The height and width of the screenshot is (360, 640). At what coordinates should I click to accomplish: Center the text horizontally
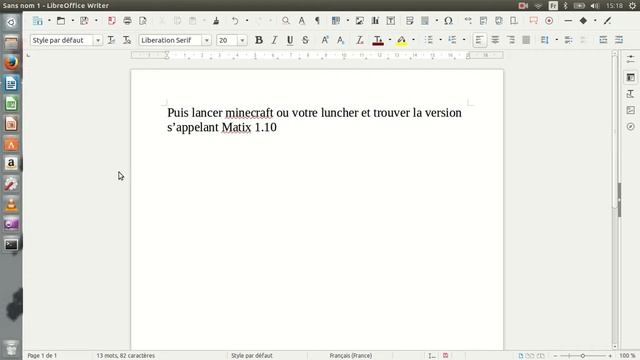(x=495, y=40)
